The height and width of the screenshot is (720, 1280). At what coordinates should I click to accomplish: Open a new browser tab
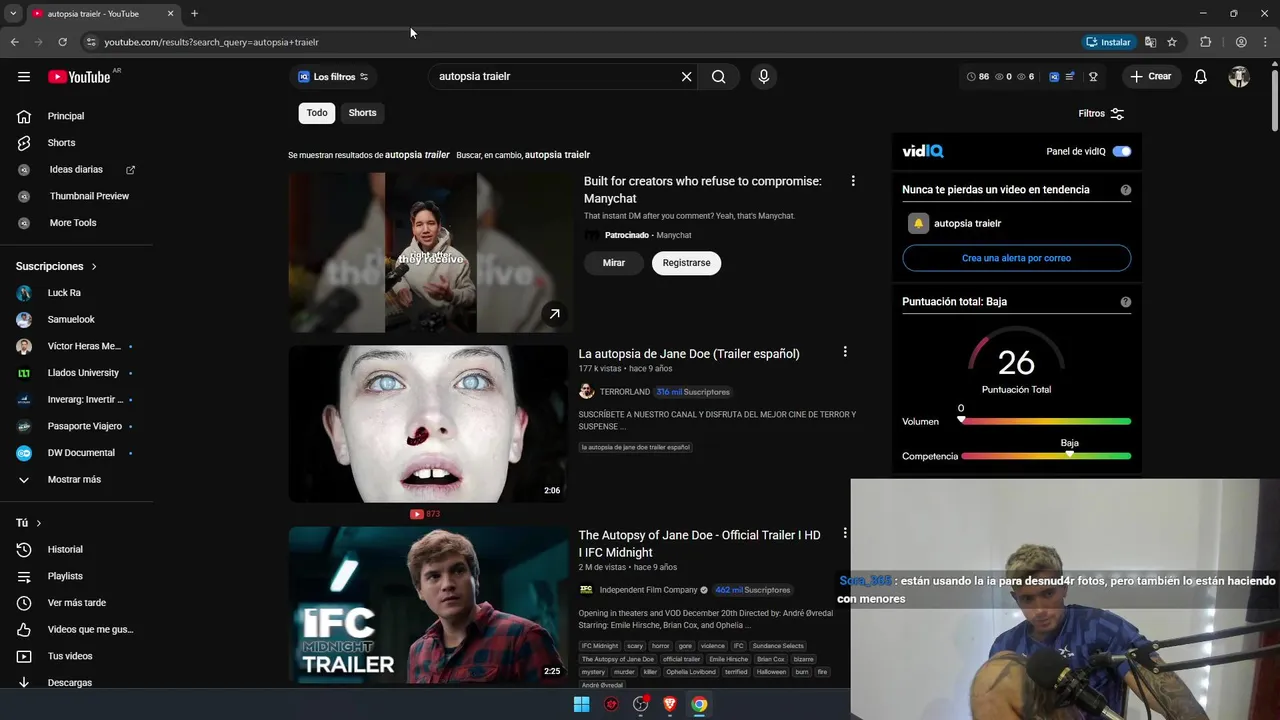coord(194,14)
